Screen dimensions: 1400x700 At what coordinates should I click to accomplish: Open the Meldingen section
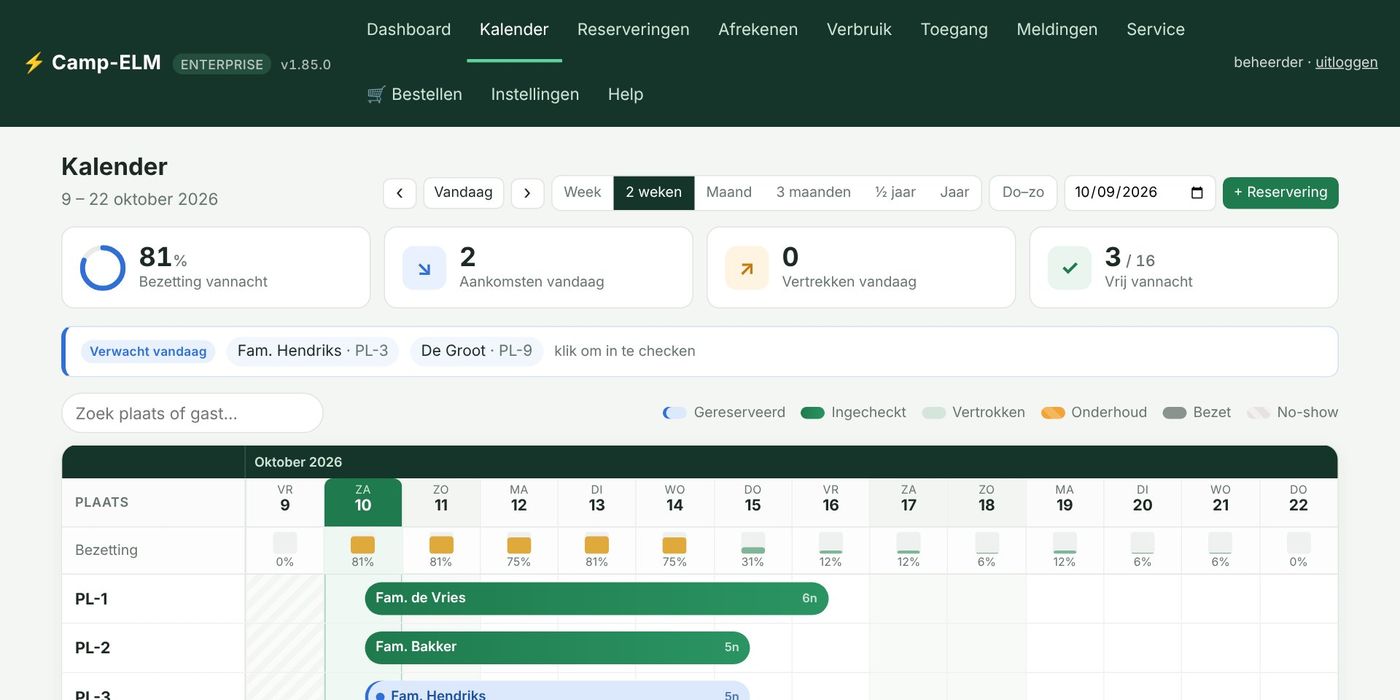(x=1057, y=29)
